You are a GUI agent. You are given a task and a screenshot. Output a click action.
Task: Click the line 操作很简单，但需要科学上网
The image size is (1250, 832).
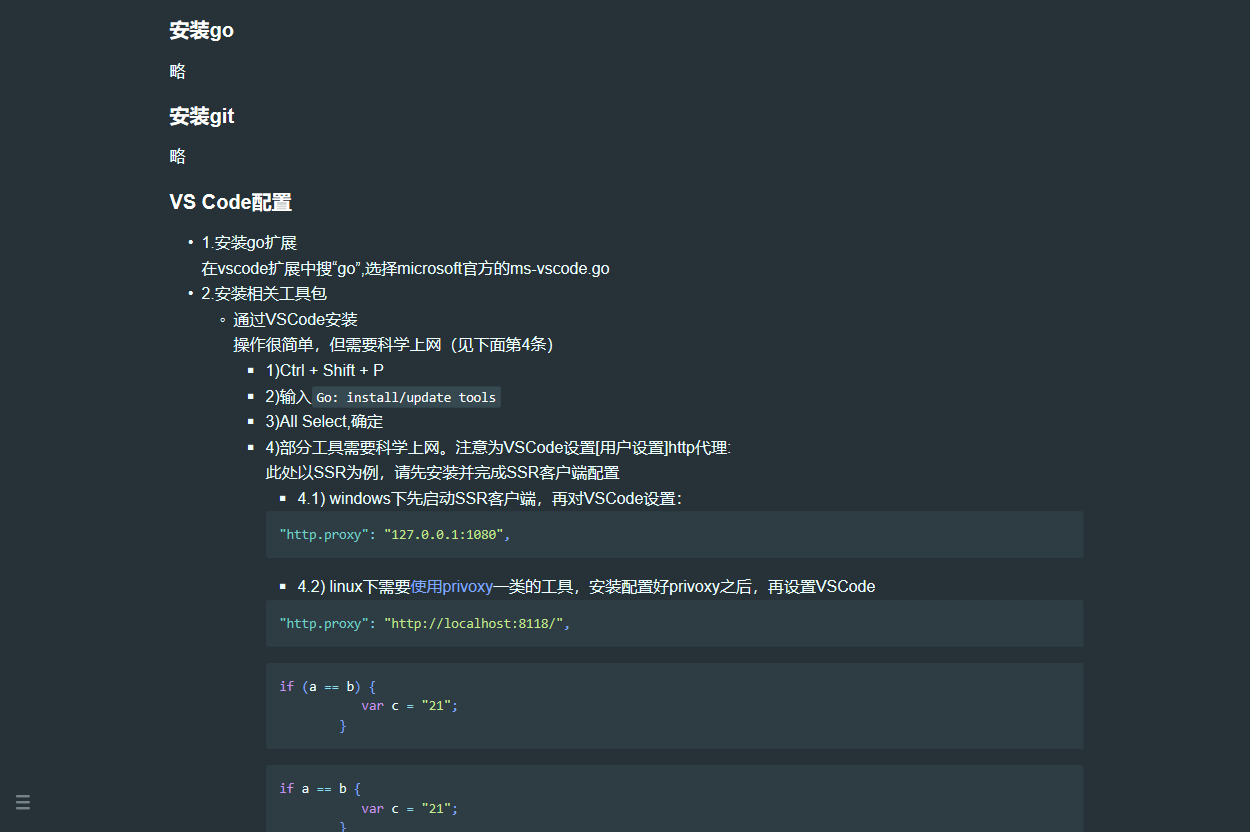tap(394, 345)
